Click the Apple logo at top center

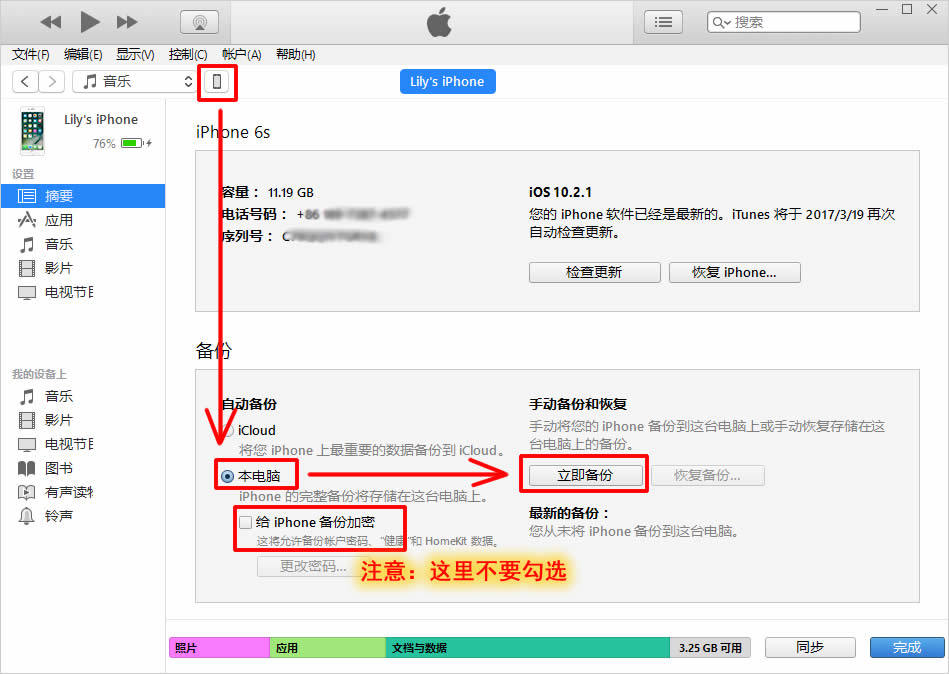point(439,21)
